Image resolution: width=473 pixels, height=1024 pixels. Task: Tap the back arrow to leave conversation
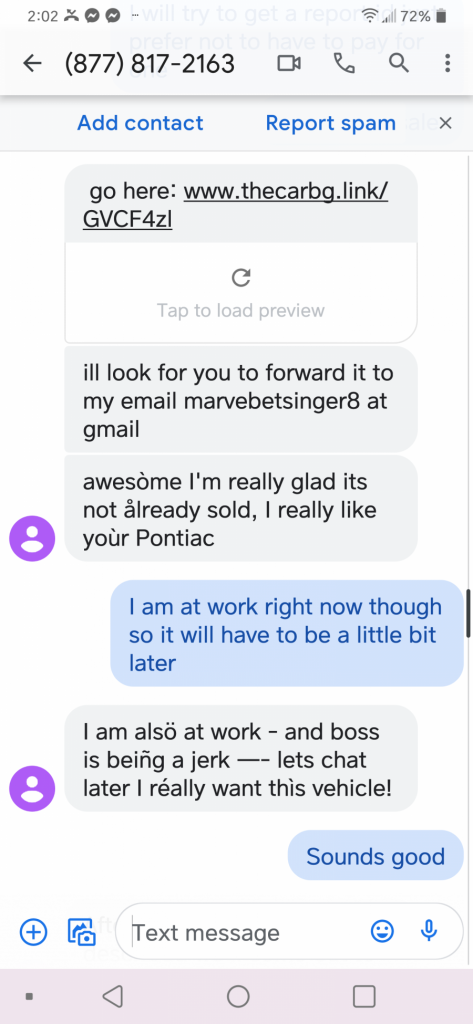(x=32, y=63)
